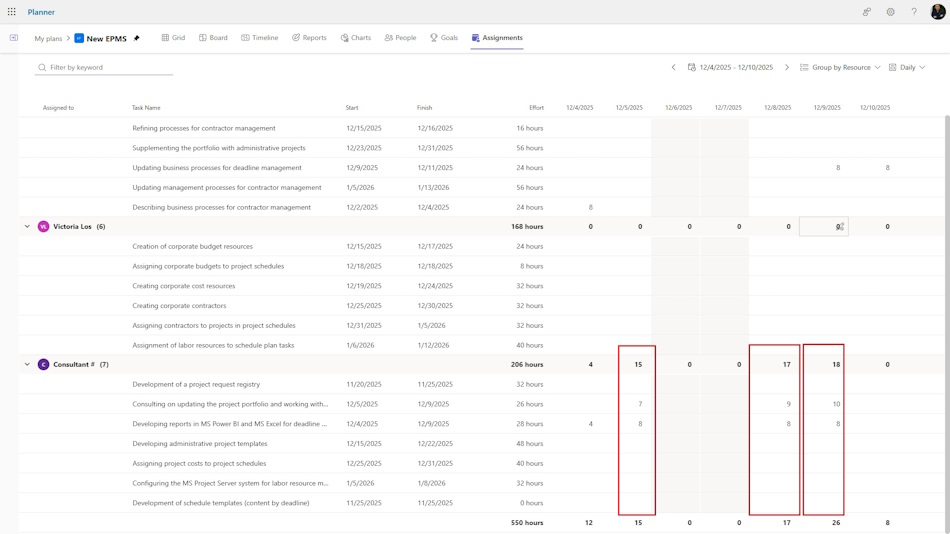This screenshot has height=534, width=950.
Task: Click the Task Name column header
Action: (x=146, y=108)
